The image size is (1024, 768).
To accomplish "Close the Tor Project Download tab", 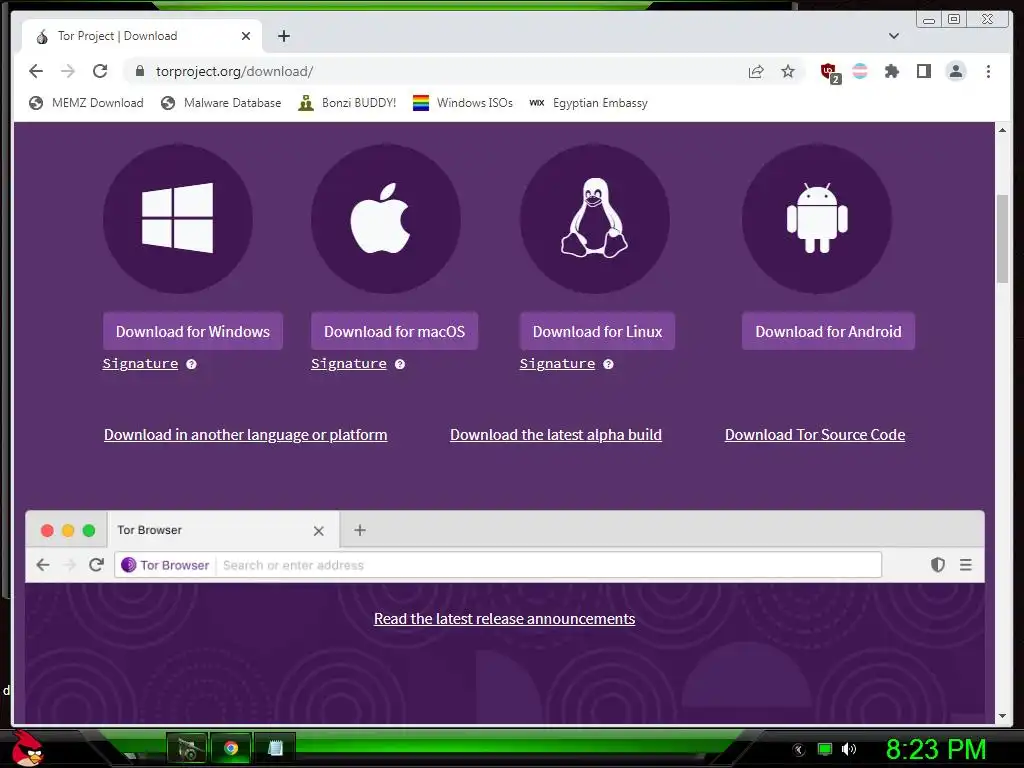I will (x=246, y=36).
